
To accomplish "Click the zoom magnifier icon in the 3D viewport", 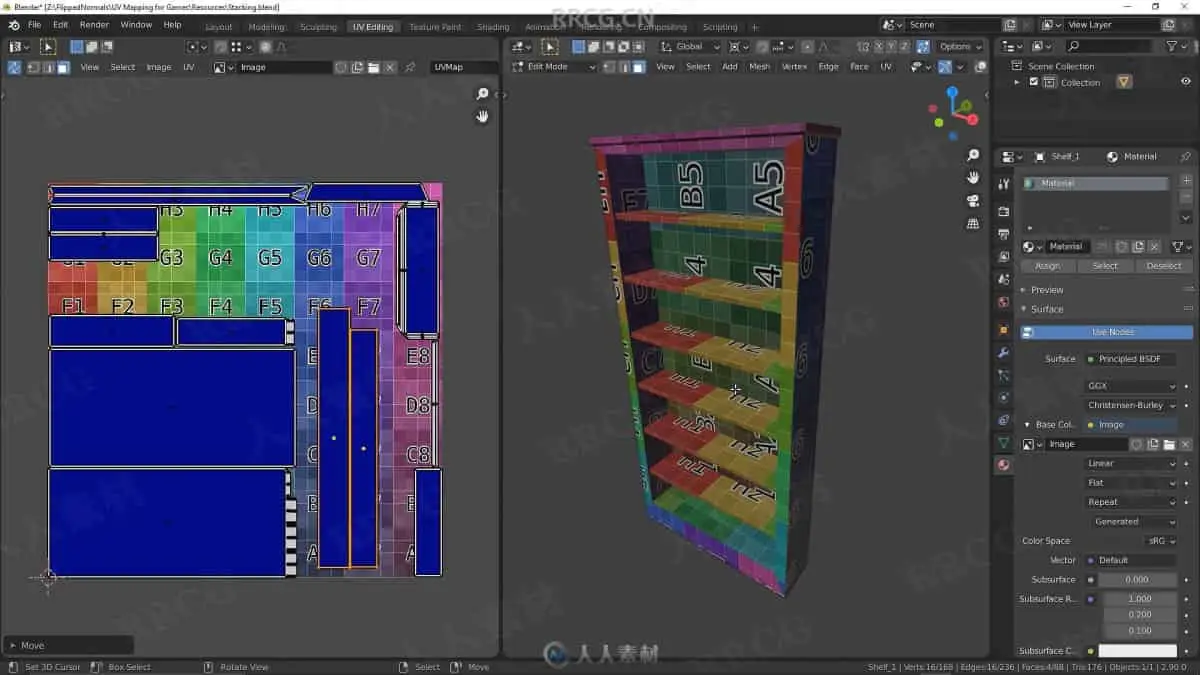I will [973, 156].
